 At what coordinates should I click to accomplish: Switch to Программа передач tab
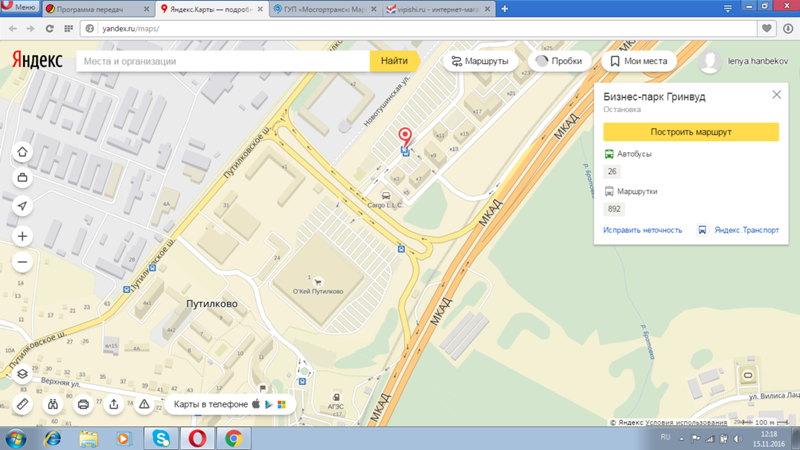98,9
